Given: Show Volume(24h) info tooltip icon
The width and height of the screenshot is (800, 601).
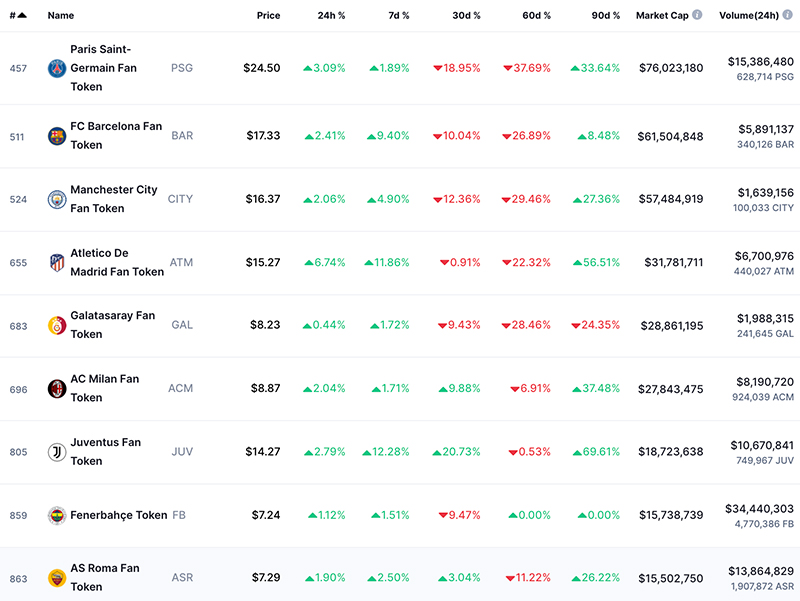Looking at the screenshot, I should [788, 15].
